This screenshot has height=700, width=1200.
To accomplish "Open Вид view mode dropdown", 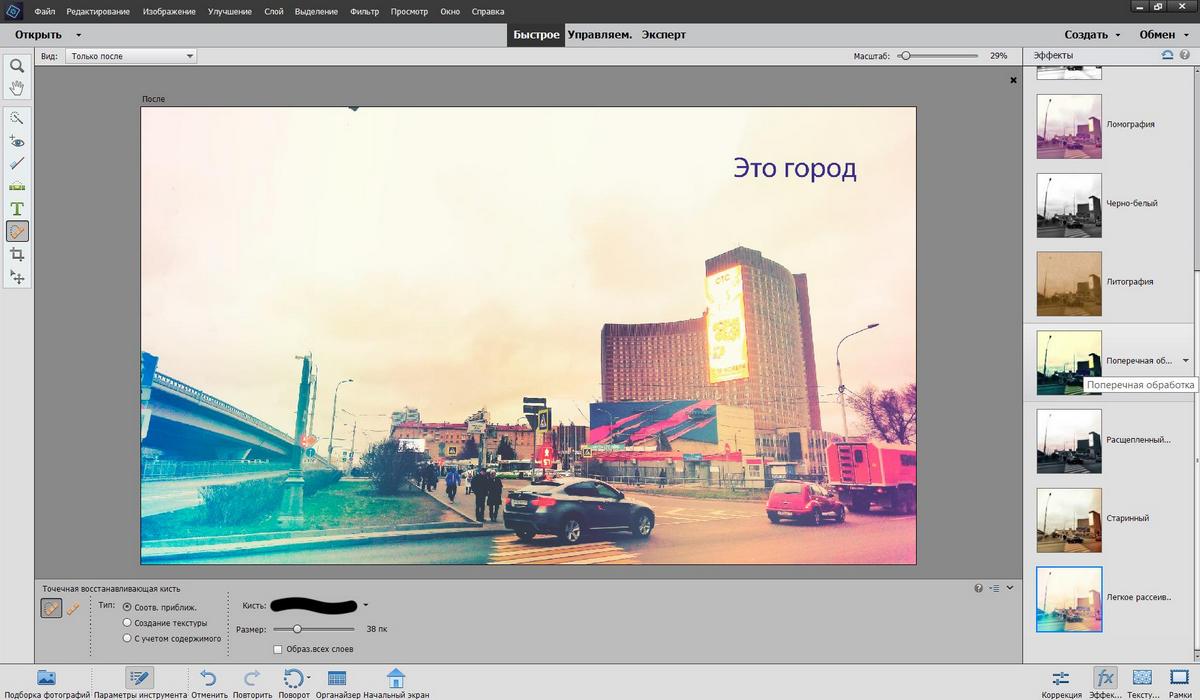I will (x=131, y=56).
